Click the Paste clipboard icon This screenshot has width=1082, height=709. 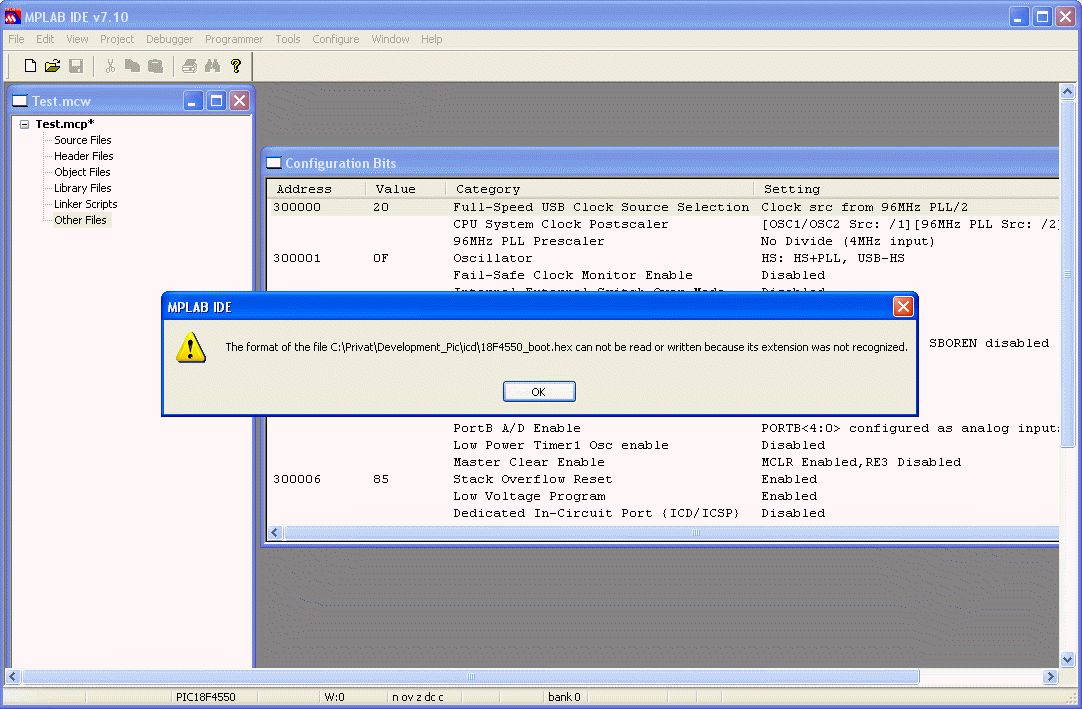point(156,66)
